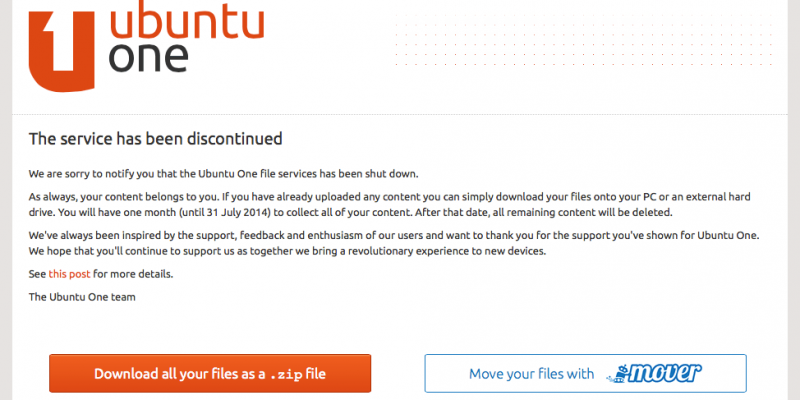The image size is (800, 400).
Task: Click the "for more details" text after the link
Action: coord(133,274)
